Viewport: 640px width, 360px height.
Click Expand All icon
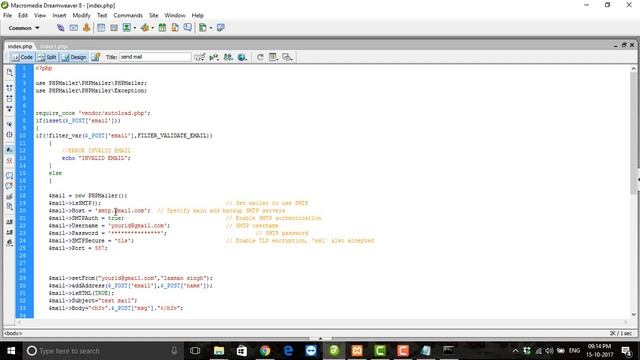click(9, 109)
